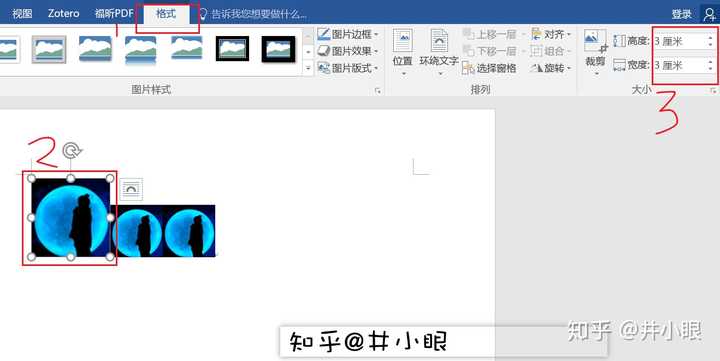Click 上移一层 bring forward icon

[x=468, y=34]
